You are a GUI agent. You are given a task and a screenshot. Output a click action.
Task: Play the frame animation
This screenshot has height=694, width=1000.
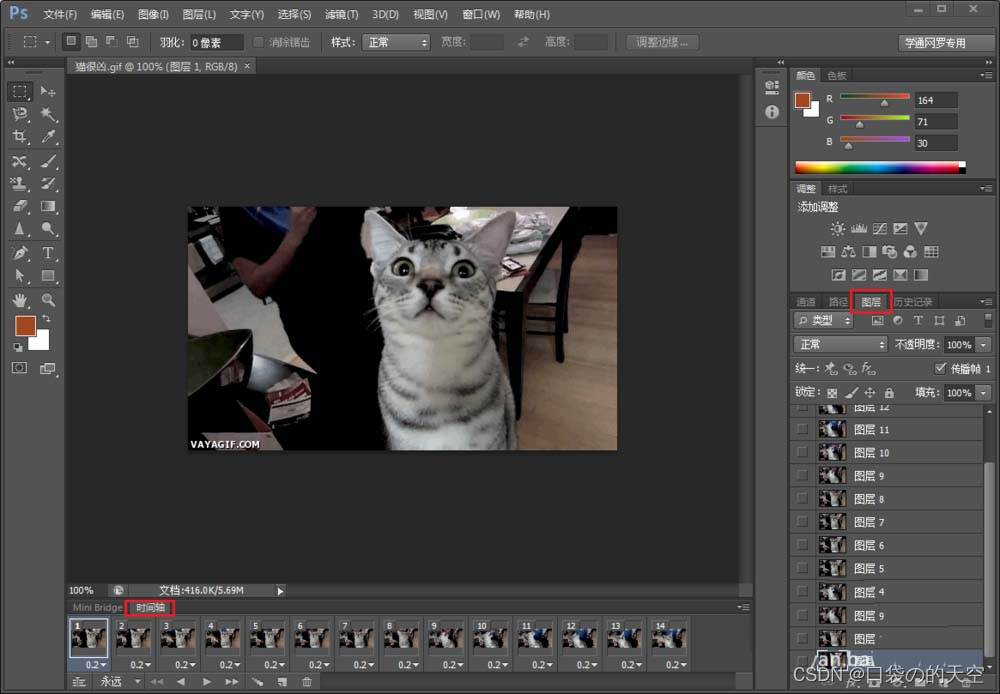coord(206,682)
